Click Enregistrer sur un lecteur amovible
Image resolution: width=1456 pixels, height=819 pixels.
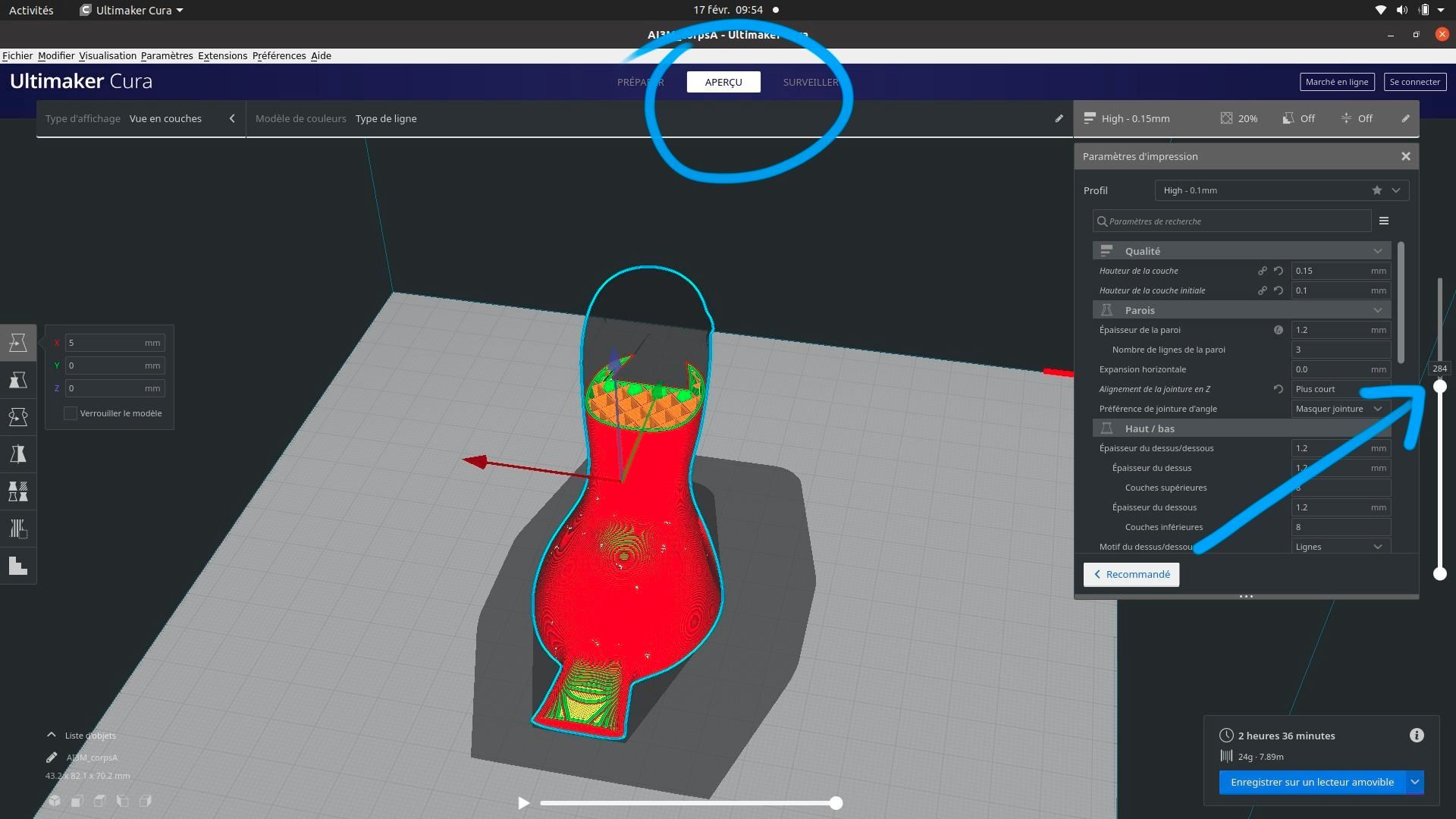[x=1312, y=783]
